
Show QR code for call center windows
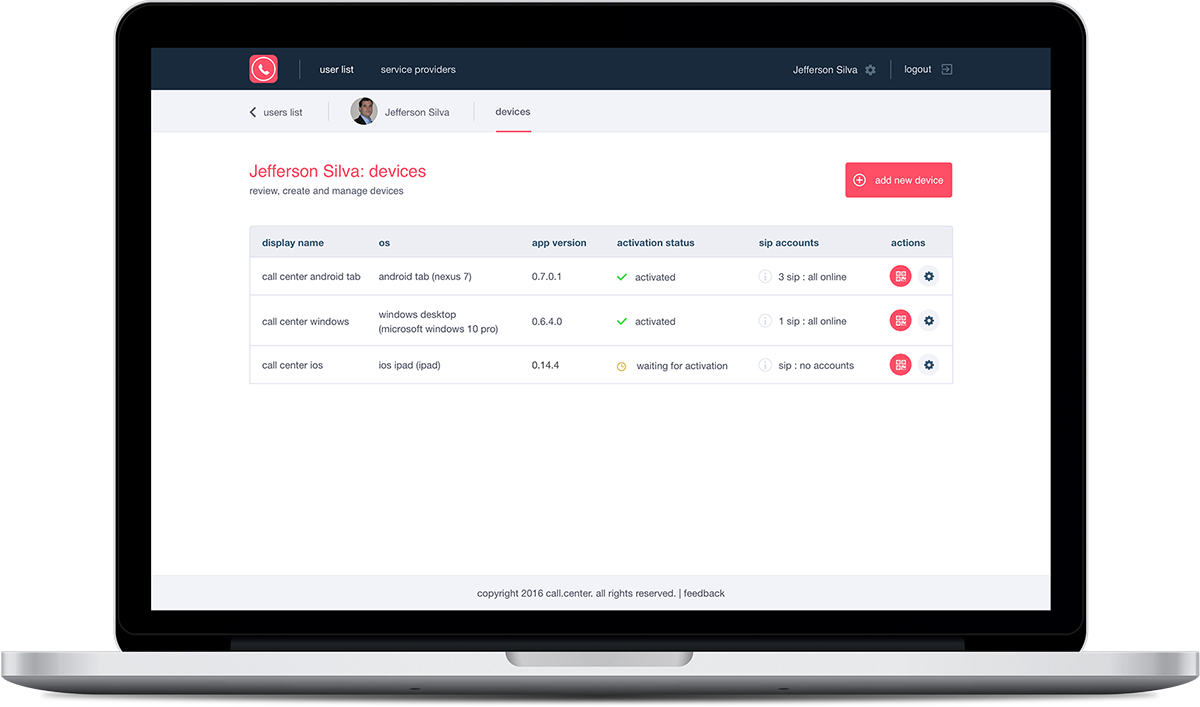click(901, 321)
